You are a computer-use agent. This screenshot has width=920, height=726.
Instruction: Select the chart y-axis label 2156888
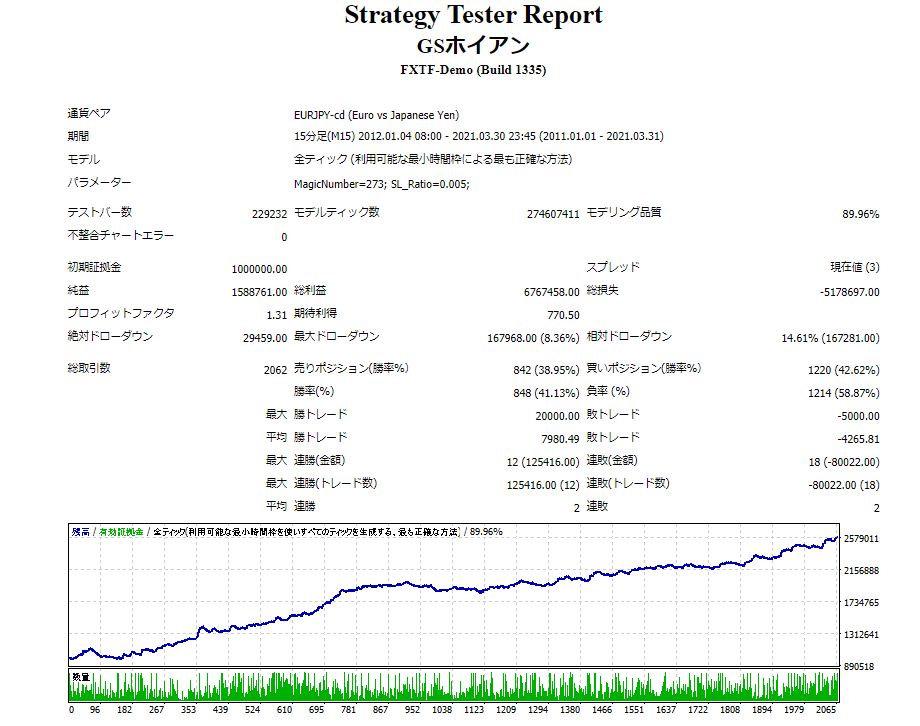coord(861,570)
